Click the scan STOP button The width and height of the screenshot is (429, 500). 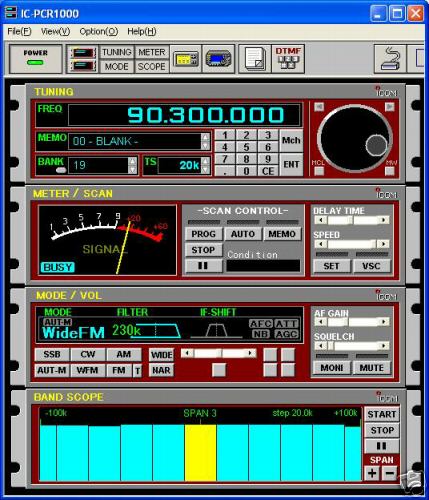203,250
